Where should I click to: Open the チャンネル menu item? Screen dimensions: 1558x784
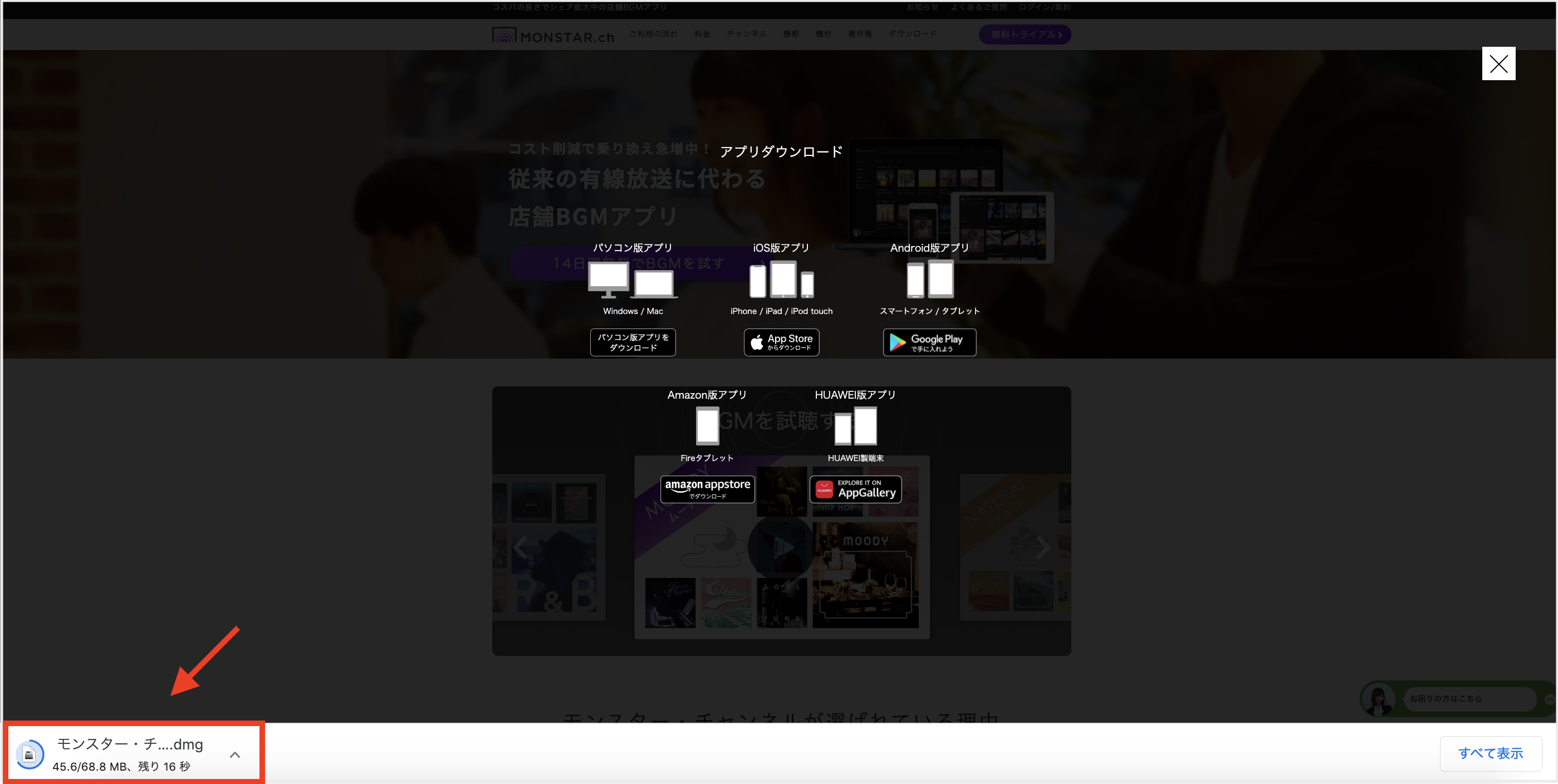(746, 34)
